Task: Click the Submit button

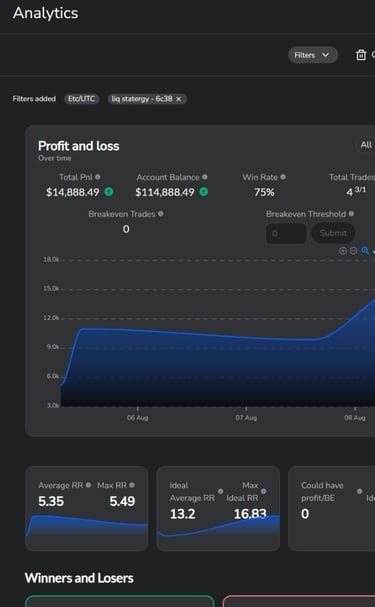Action: tap(333, 233)
